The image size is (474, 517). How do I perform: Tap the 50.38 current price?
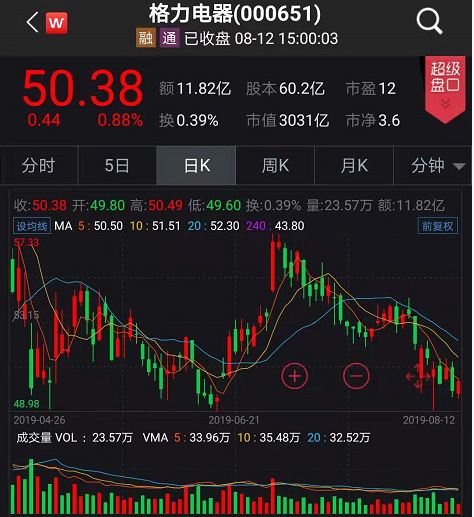click(83, 88)
